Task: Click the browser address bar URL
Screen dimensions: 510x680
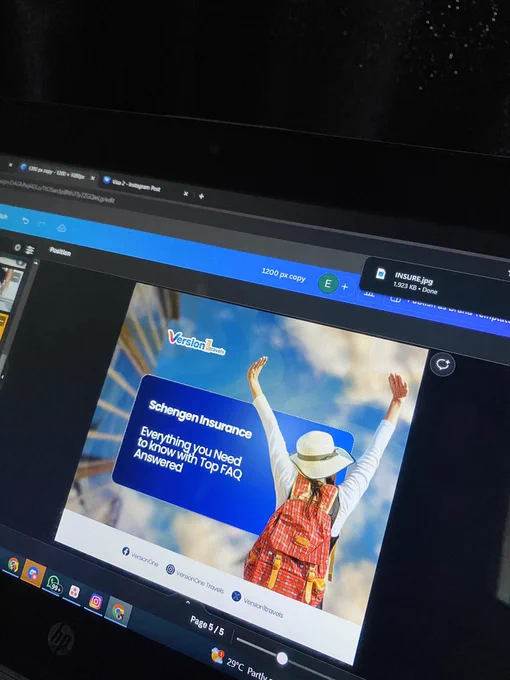Action: (56, 191)
